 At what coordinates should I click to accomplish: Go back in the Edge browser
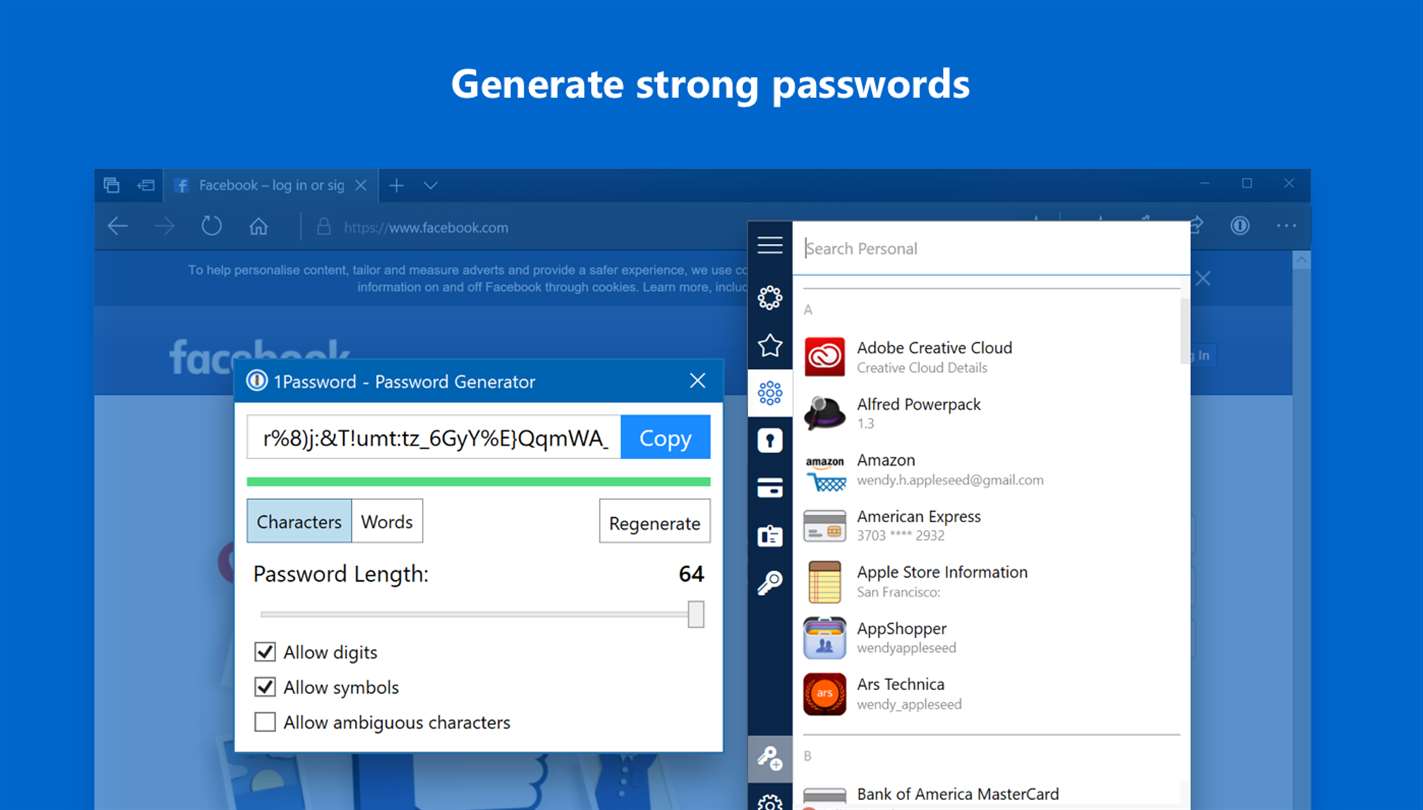(118, 226)
